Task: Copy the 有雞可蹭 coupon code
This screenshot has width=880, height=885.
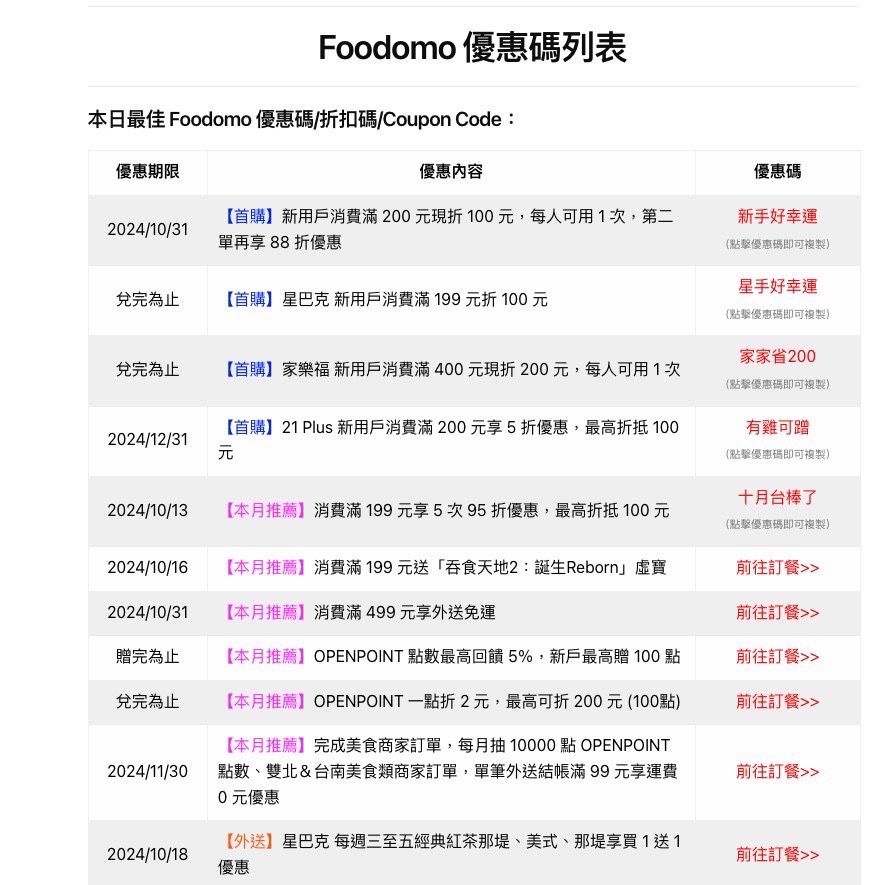Action: [777, 427]
